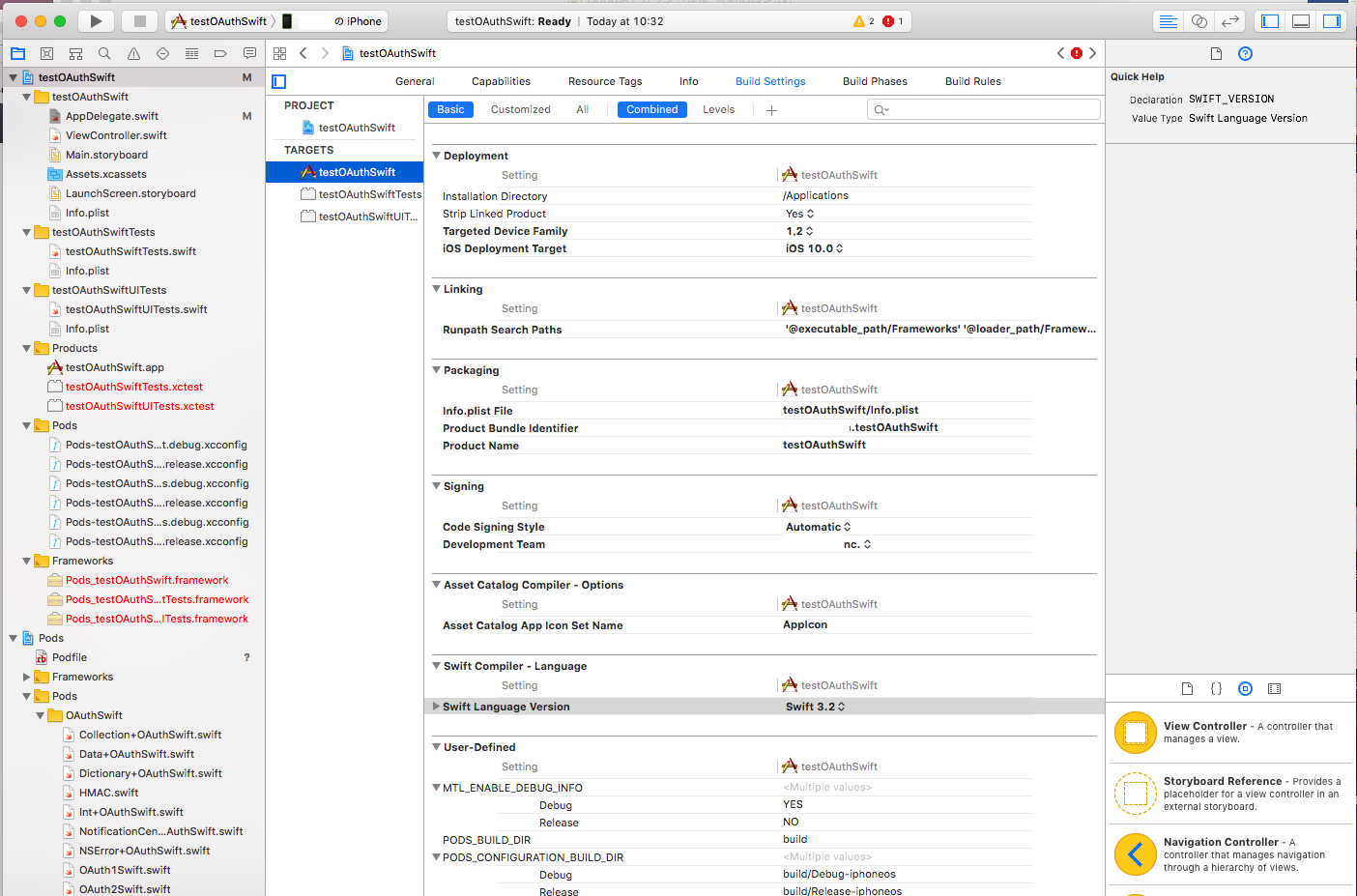1357x896 pixels.
Task: Click the build settings search field
Action: (983, 109)
